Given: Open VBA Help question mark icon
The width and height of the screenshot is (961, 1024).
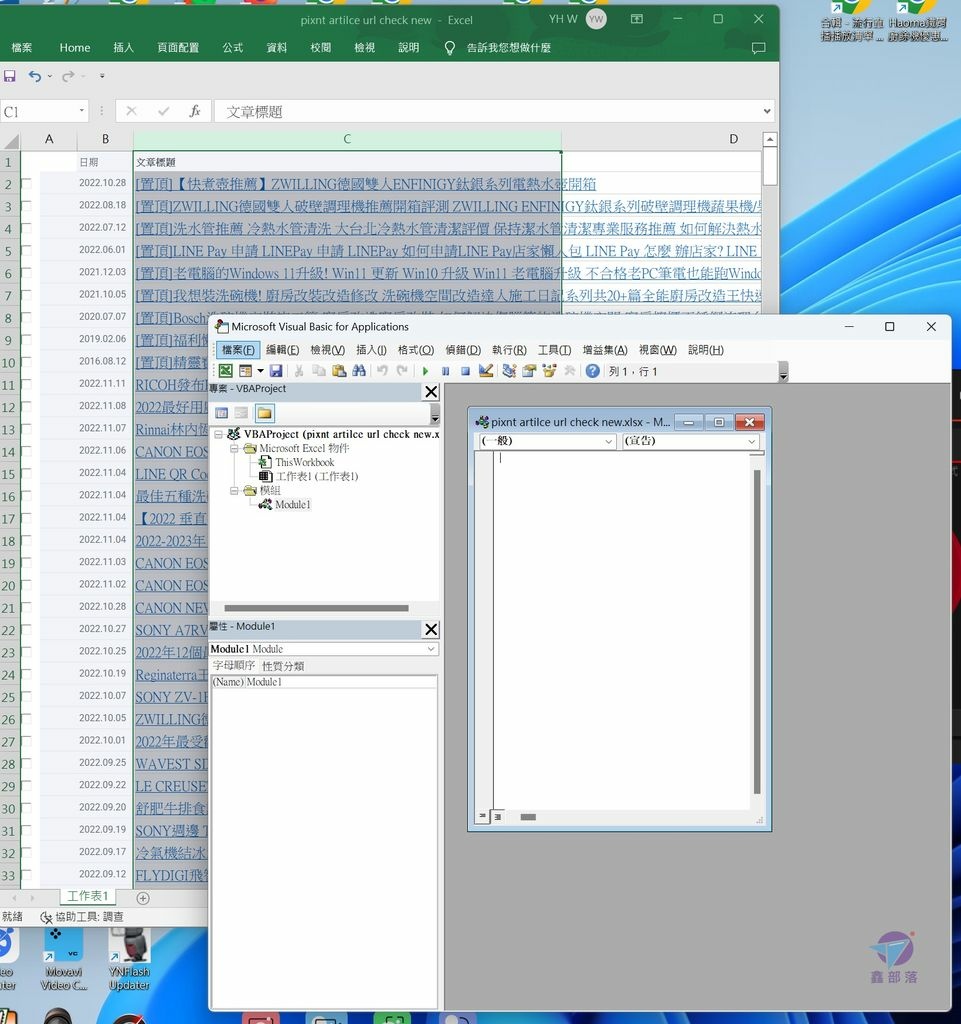Looking at the screenshot, I should pos(592,371).
